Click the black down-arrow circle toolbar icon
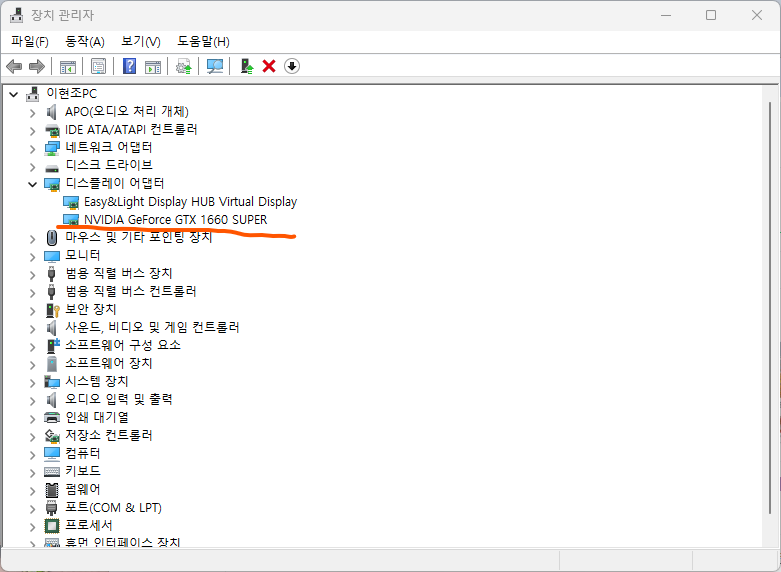Viewport: 781px width, 572px height. point(292,66)
